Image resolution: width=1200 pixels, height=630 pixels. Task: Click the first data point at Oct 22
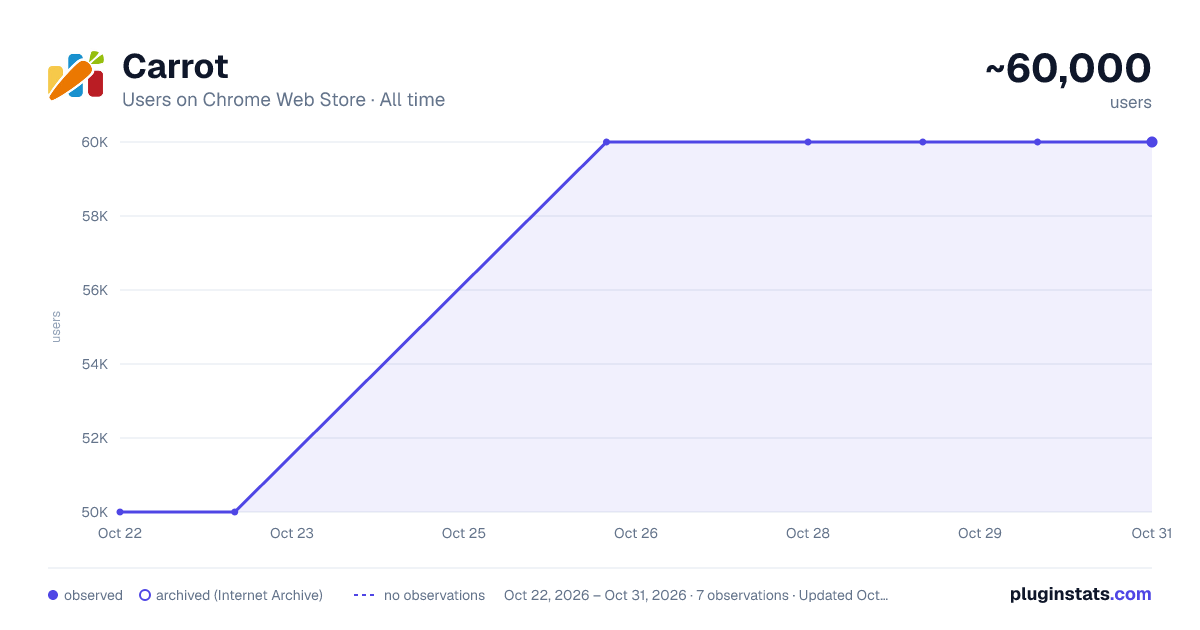(120, 512)
